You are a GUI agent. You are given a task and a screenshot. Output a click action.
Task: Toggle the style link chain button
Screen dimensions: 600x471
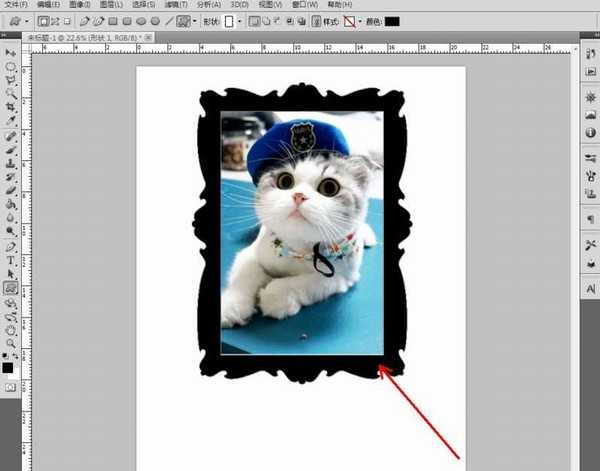pos(316,21)
